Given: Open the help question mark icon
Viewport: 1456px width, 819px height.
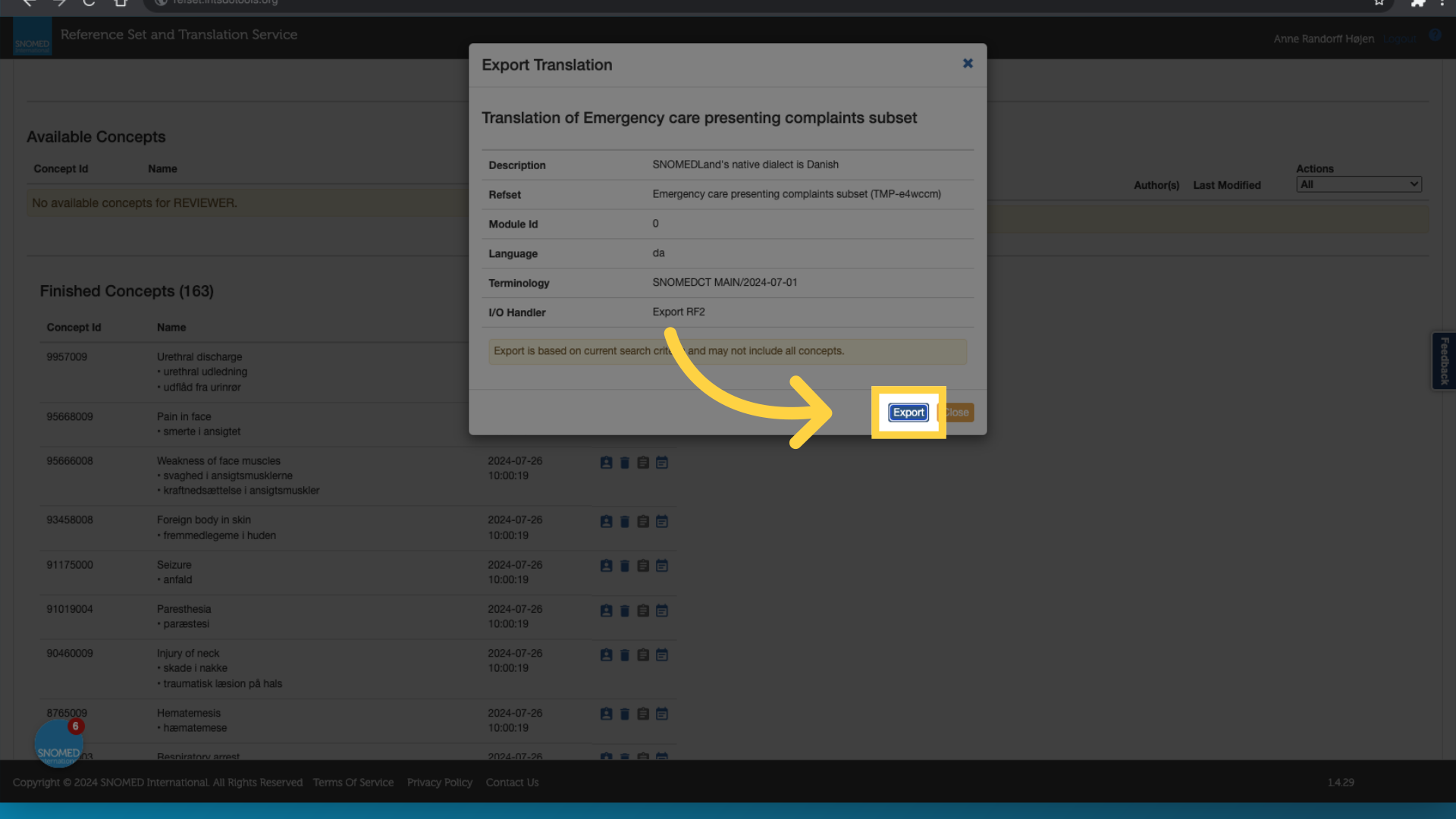Looking at the screenshot, I should pyautogui.click(x=1435, y=35).
